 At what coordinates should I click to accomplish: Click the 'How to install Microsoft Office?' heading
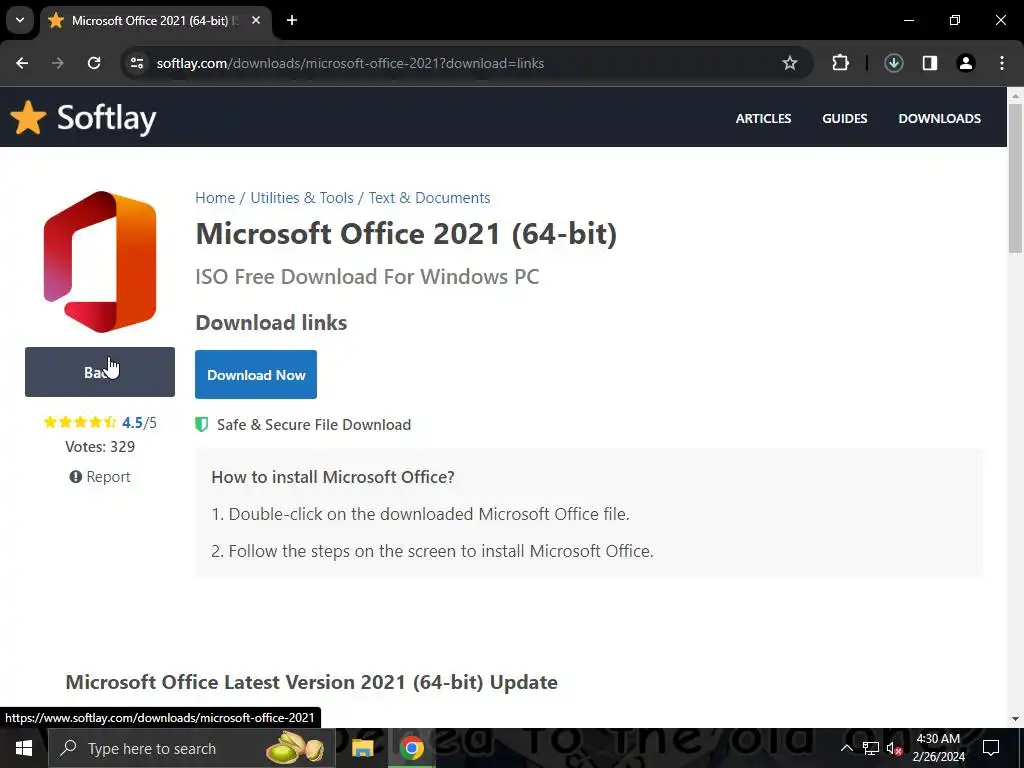pos(332,477)
